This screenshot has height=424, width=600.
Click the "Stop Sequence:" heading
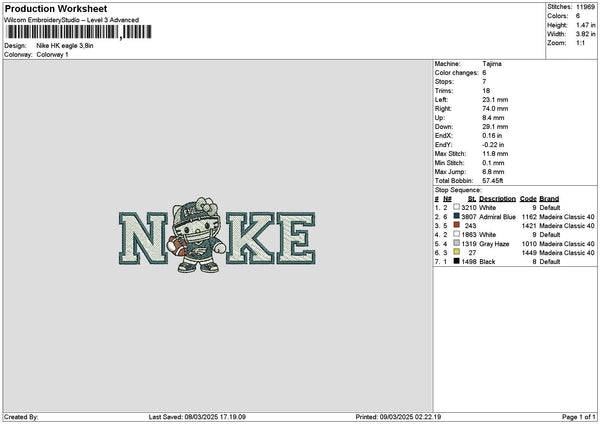tap(458, 190)
